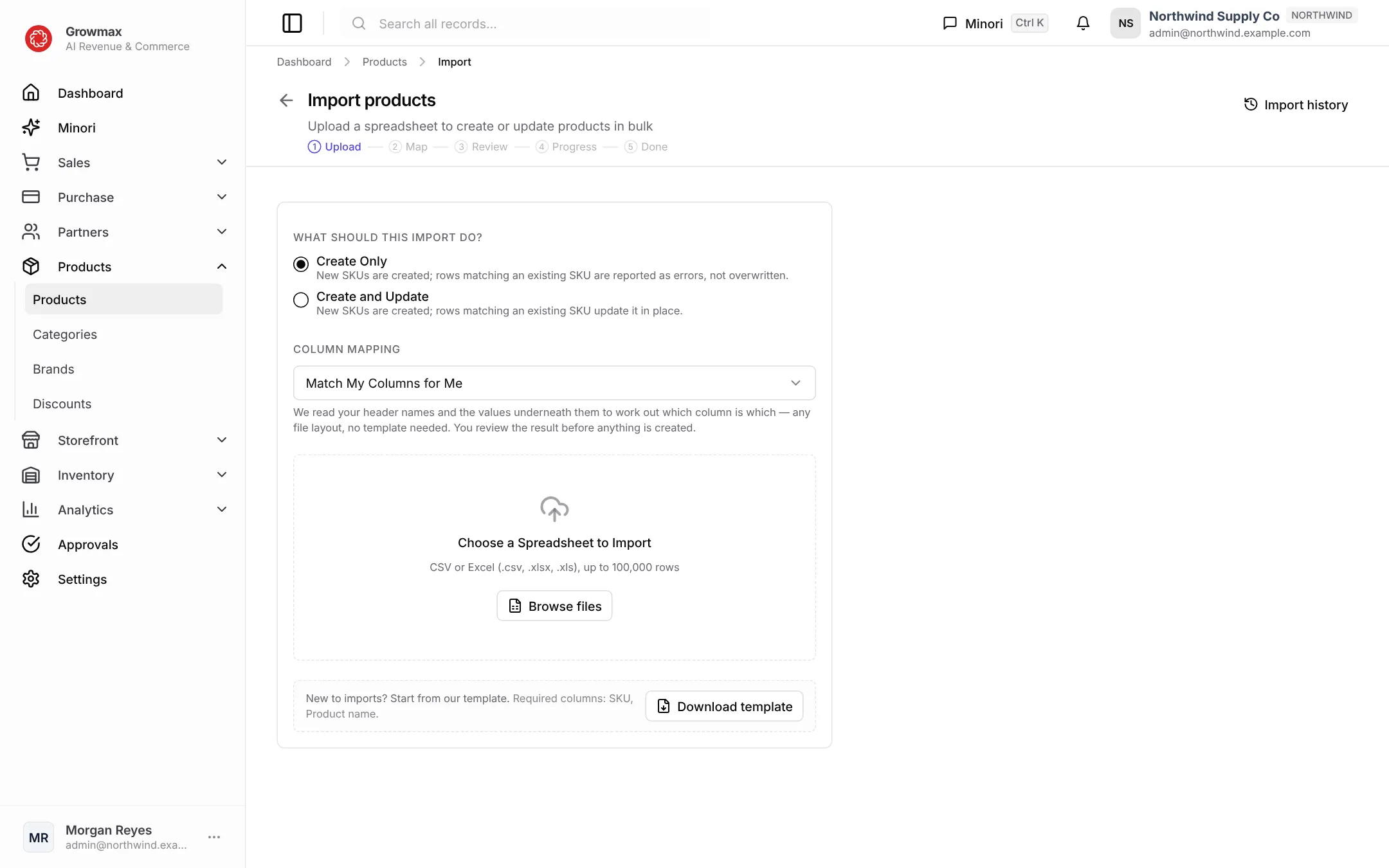1389x868 pixels.
Task: Click the Download template button
Action: [724, 706]
